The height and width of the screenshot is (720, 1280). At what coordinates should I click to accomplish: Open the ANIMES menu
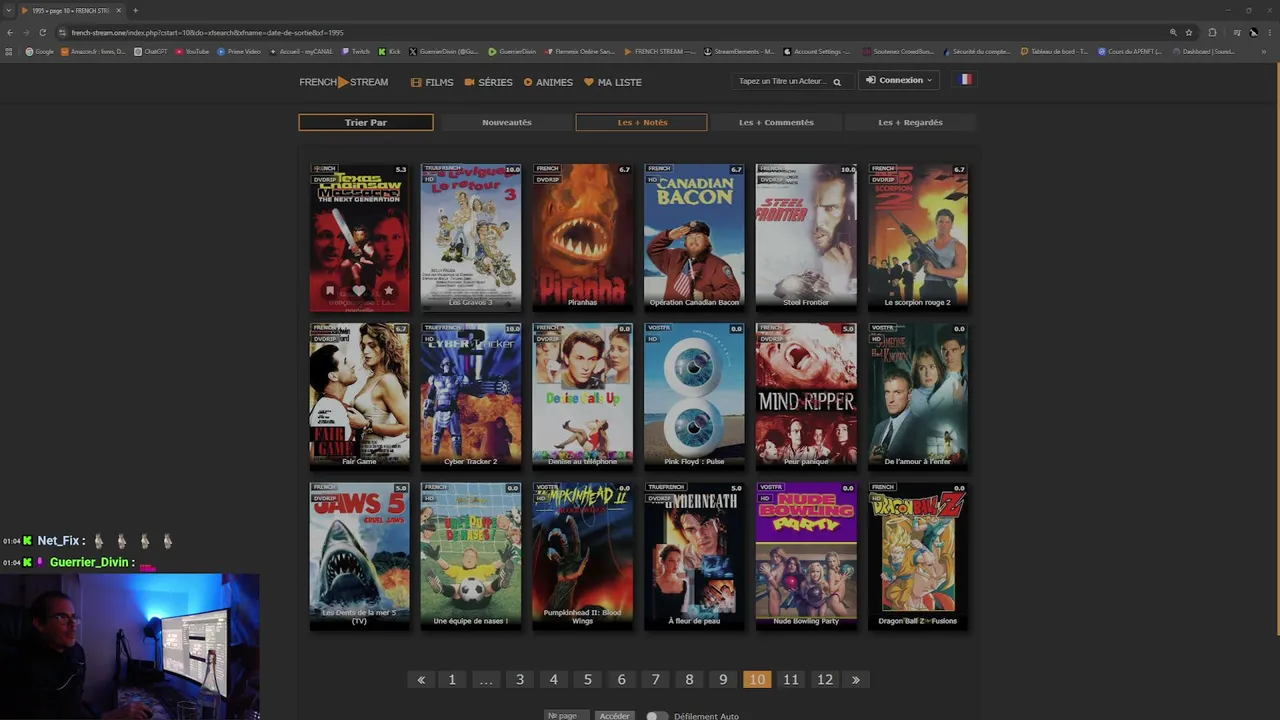(549, 82)
